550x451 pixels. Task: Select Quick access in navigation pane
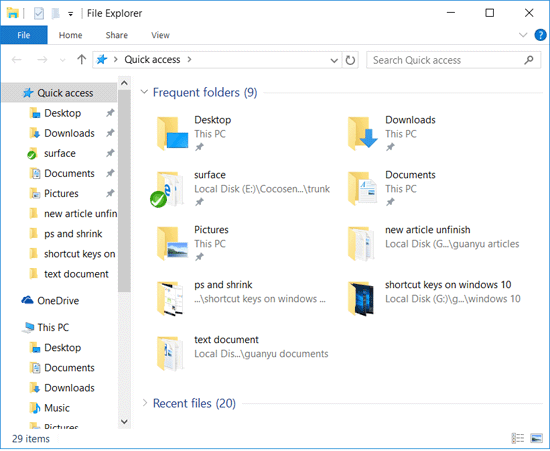pos(60,93)
